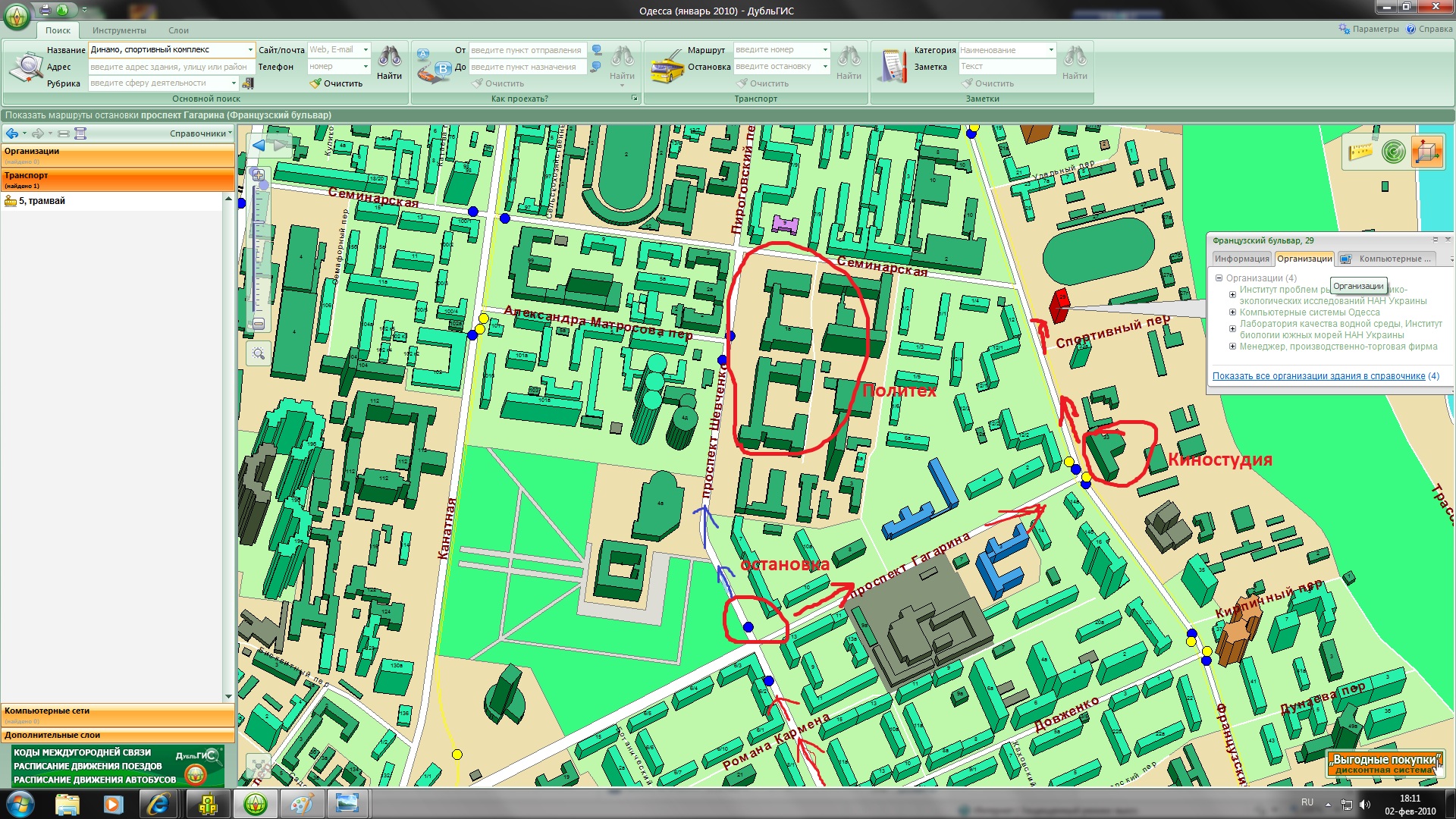Select the zoom-to-area magnifier tool

click(x=259, y=353)
